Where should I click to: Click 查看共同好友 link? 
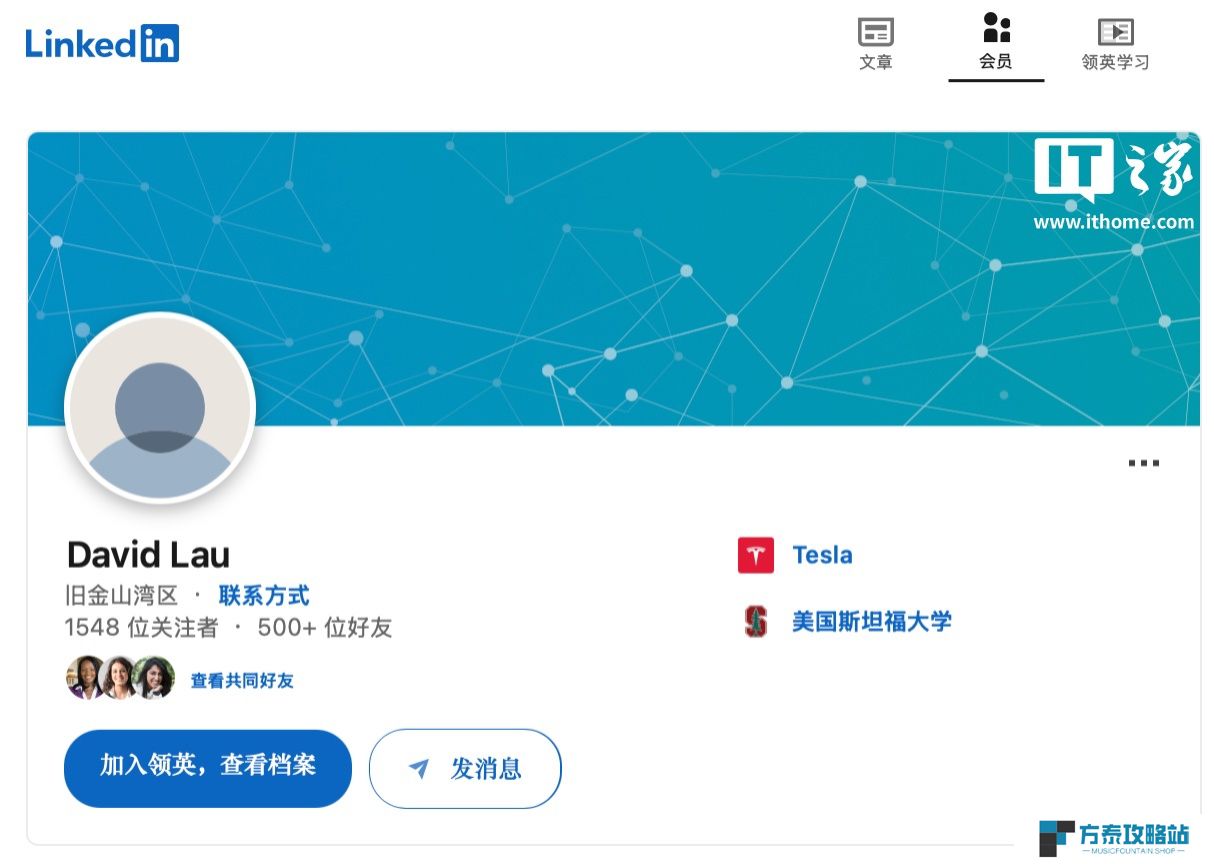click(242, 681)
